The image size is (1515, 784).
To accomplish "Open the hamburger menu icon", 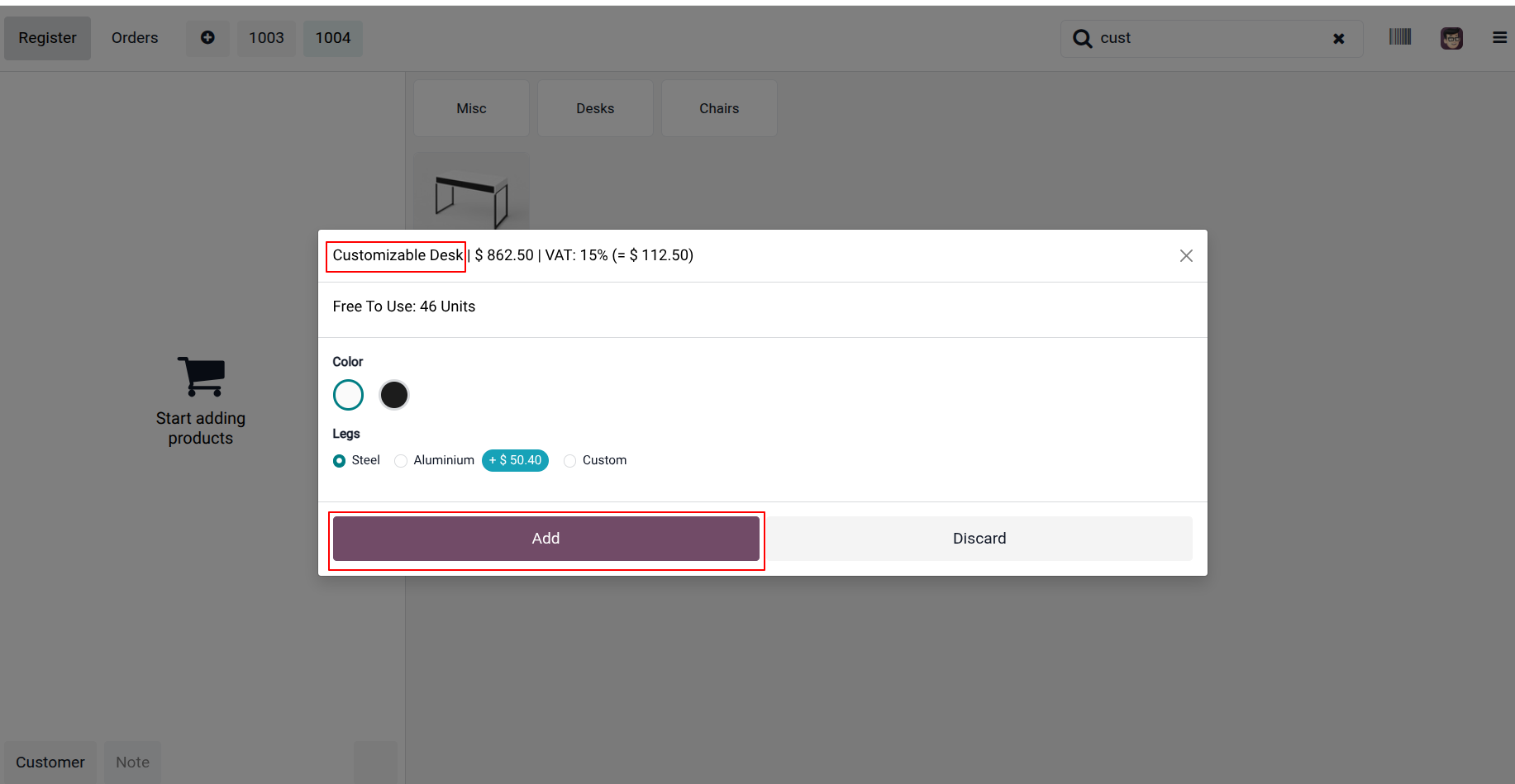I will tap(1499, 38).
